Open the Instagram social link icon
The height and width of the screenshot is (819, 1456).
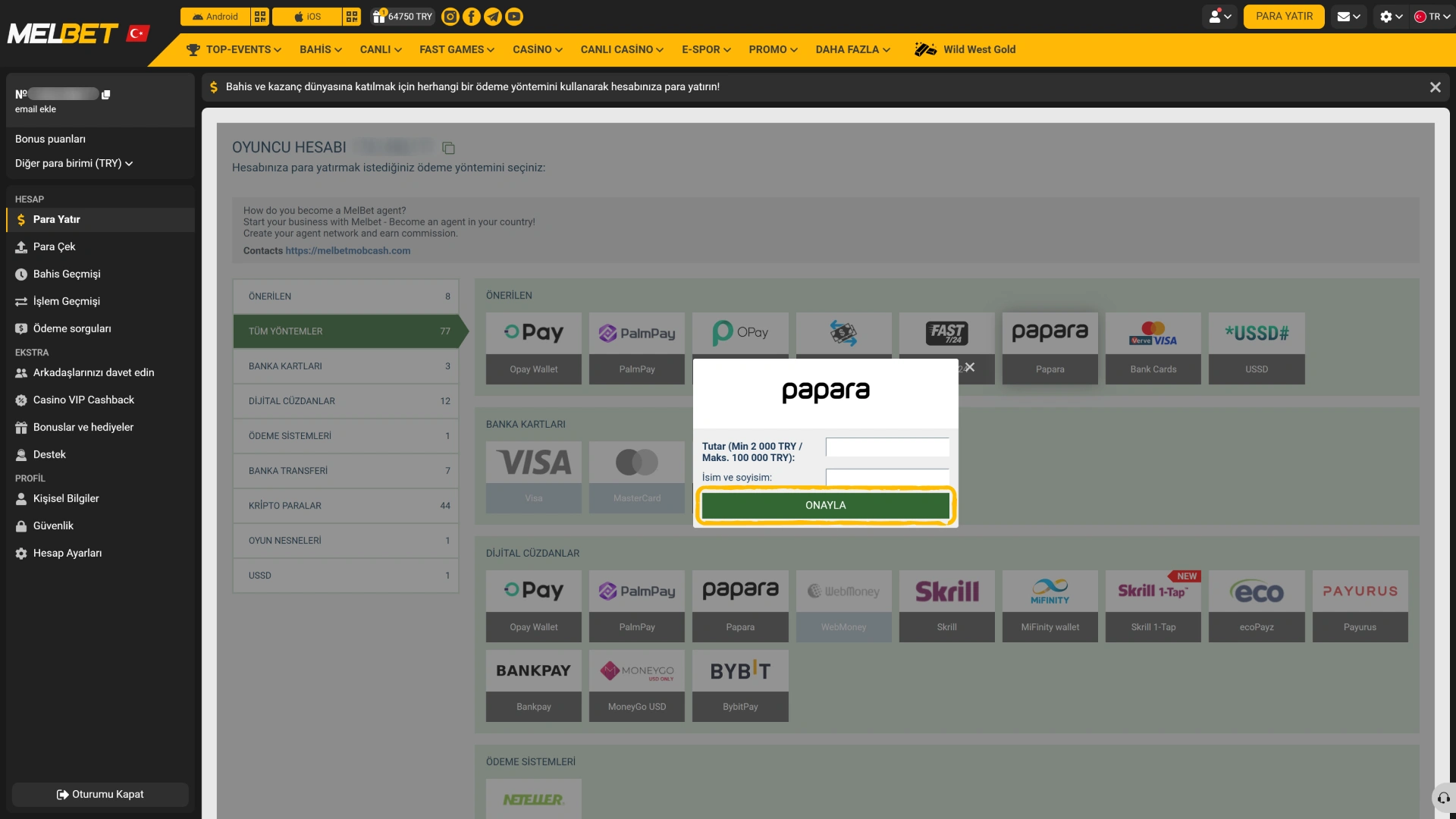click(450, 17)
